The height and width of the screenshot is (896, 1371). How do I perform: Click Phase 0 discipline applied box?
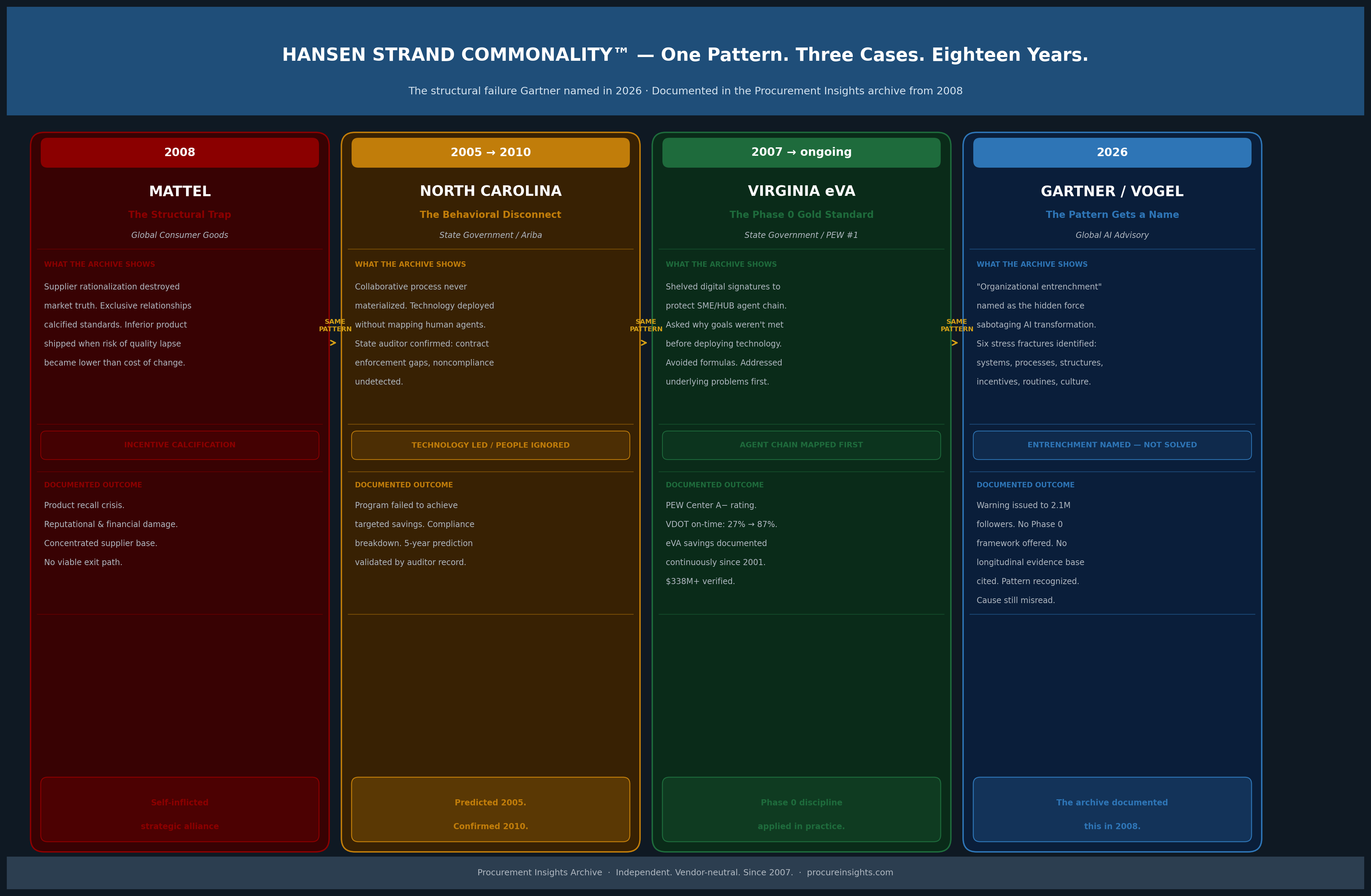(801, 809)
